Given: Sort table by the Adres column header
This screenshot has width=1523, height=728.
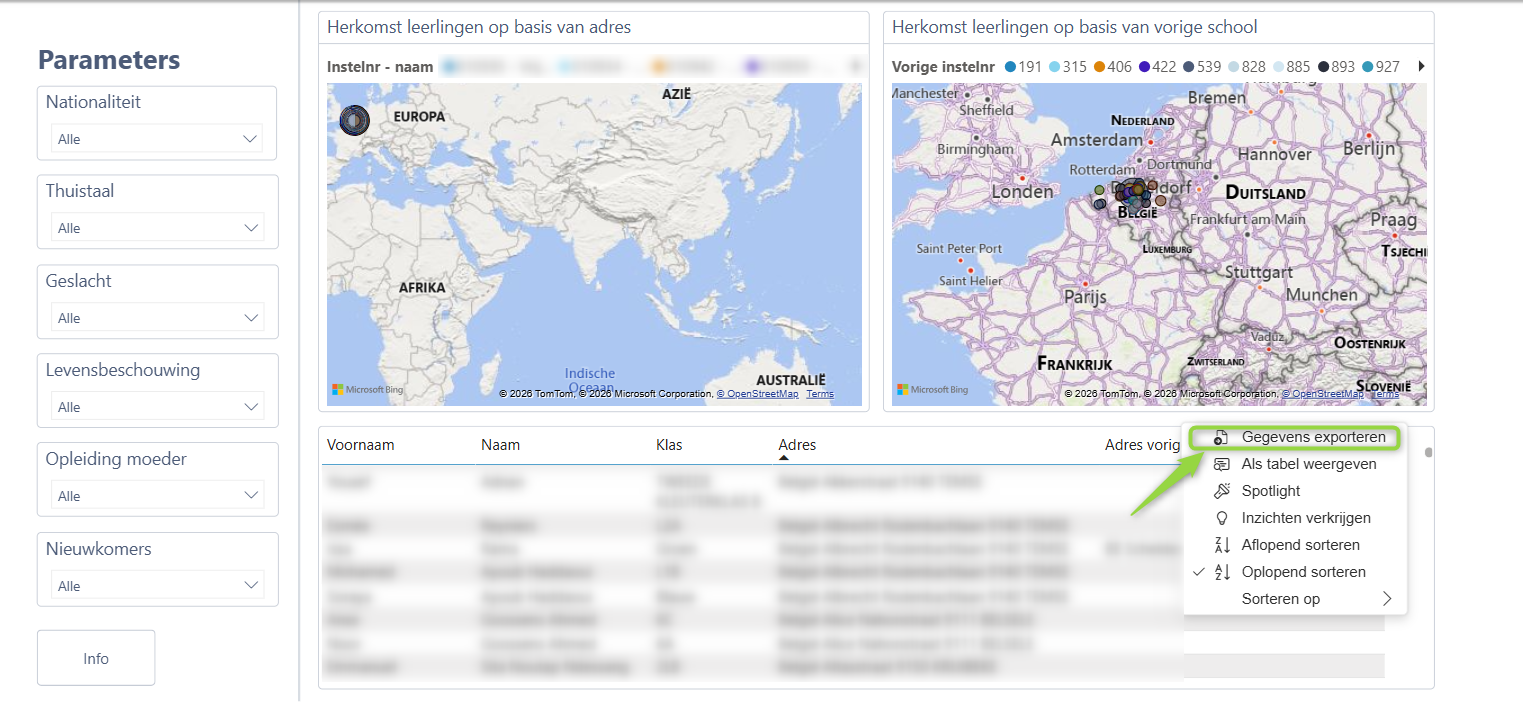Looking at the screenshot, I should point(797,445).
